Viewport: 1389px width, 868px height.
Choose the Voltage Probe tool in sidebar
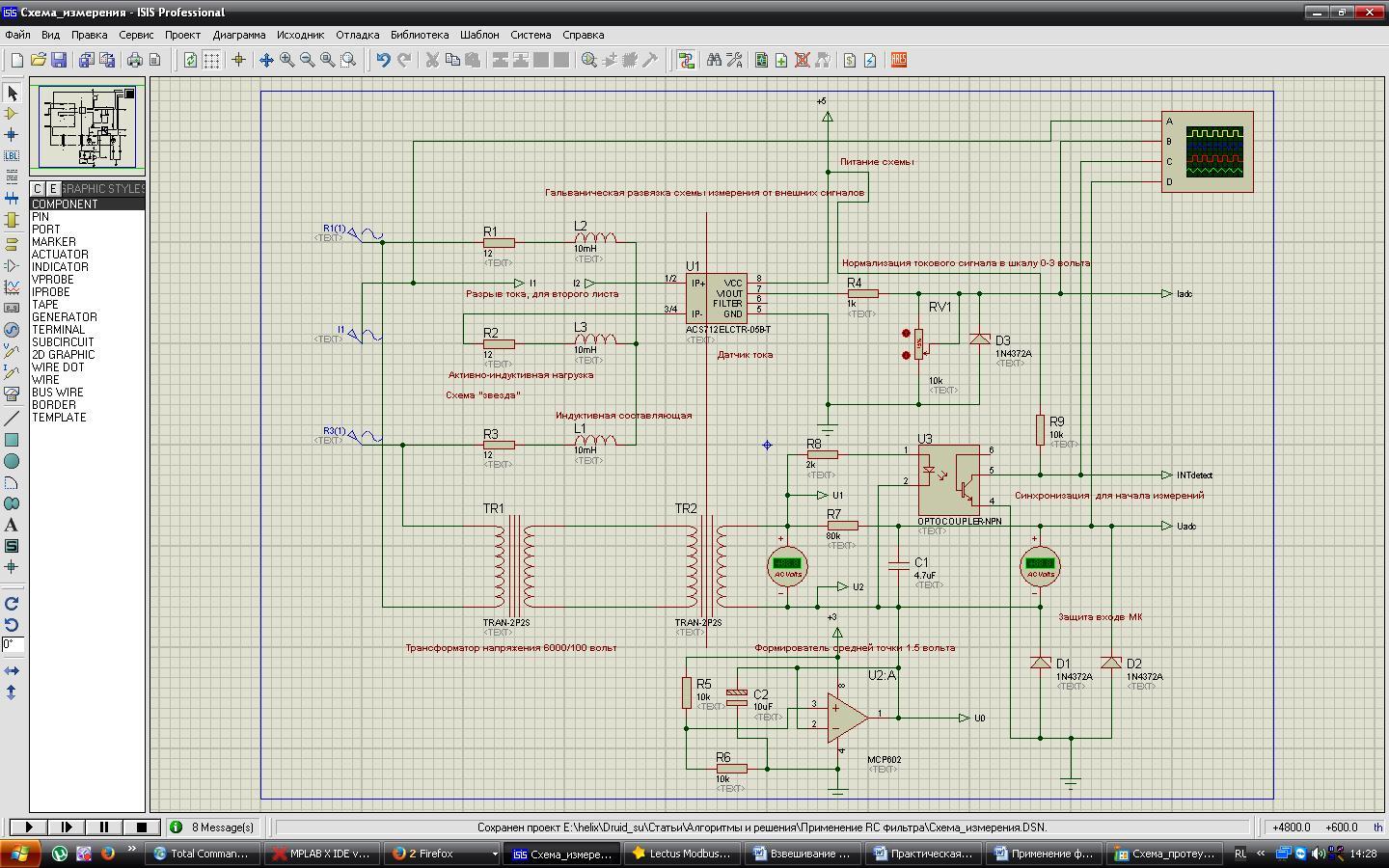[x=12, y=351]
